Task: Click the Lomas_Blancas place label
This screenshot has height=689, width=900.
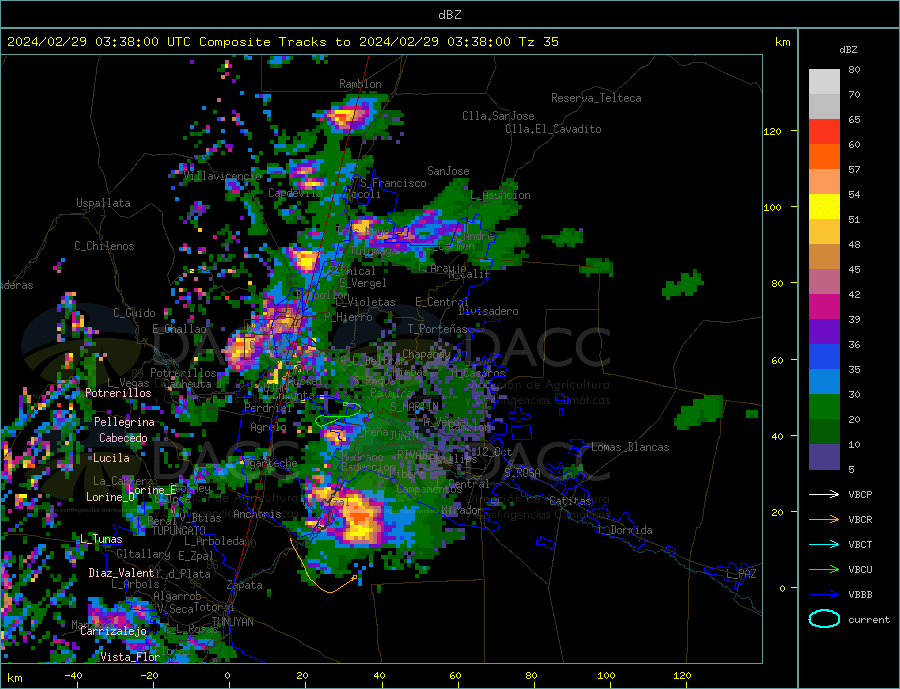Action: [x=630, y=447]
